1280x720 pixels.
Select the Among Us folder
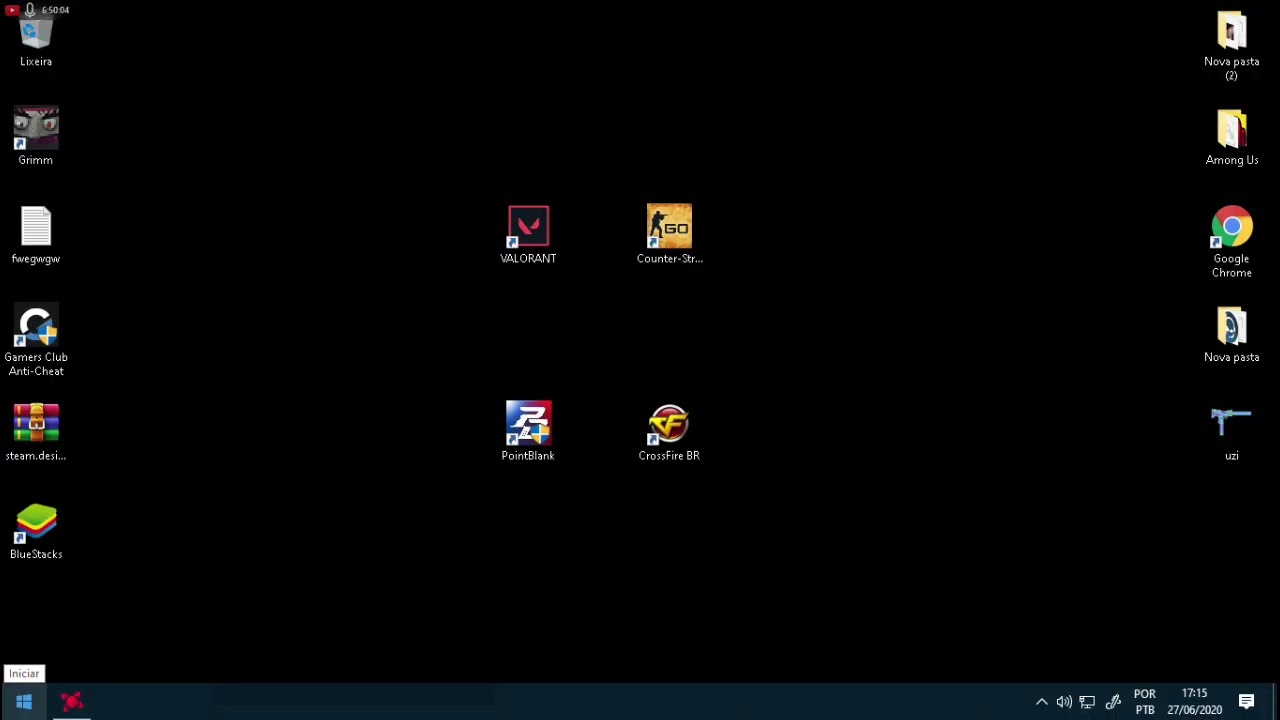[x=1232, y=136]
